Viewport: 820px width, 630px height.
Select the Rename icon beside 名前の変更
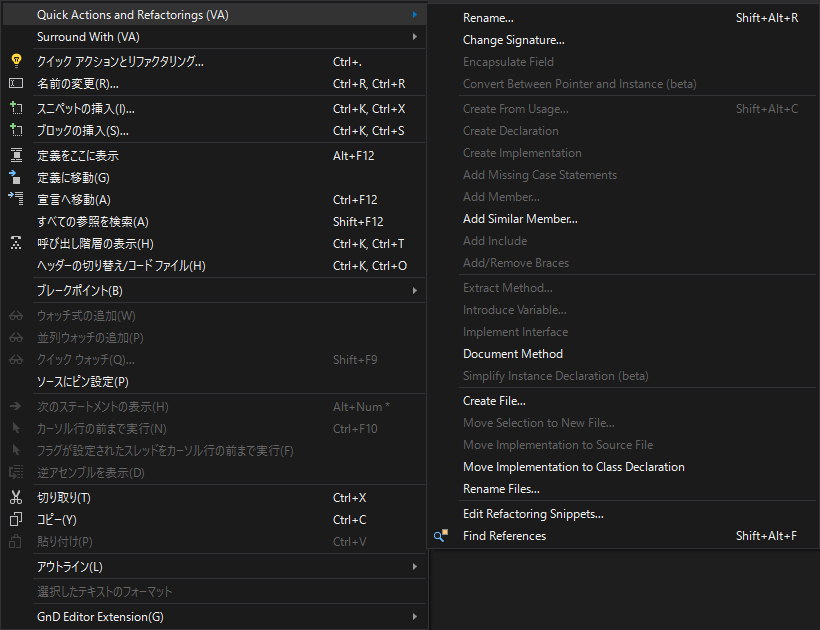[15, 85]
